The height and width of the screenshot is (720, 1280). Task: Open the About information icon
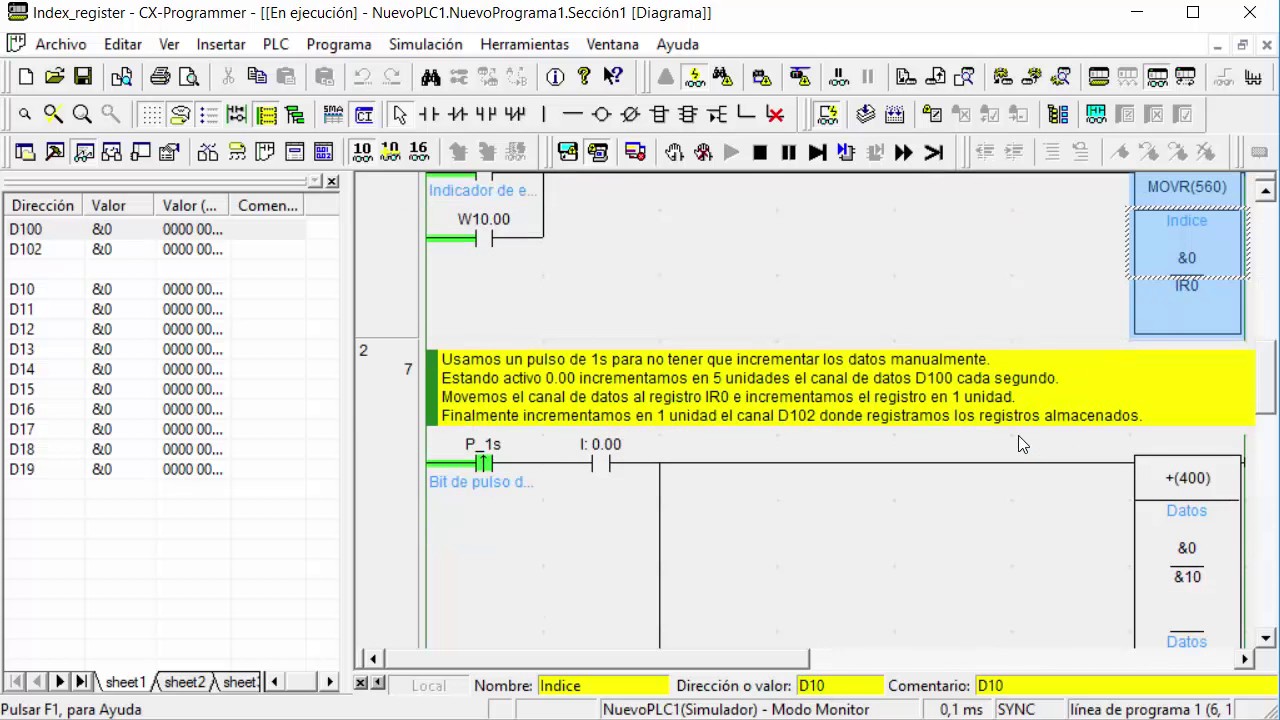click(555, 77)
